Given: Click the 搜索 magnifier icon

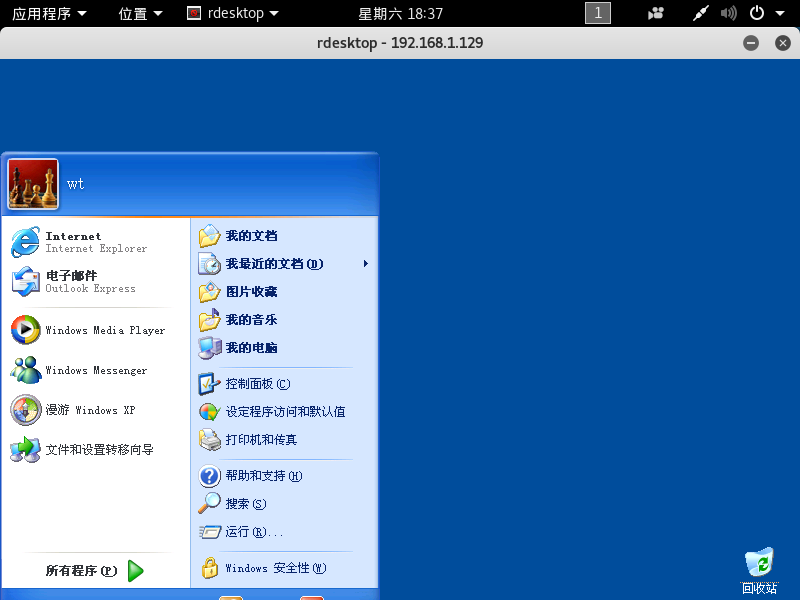Looking at the screenshot, I should tap(209, 504).
